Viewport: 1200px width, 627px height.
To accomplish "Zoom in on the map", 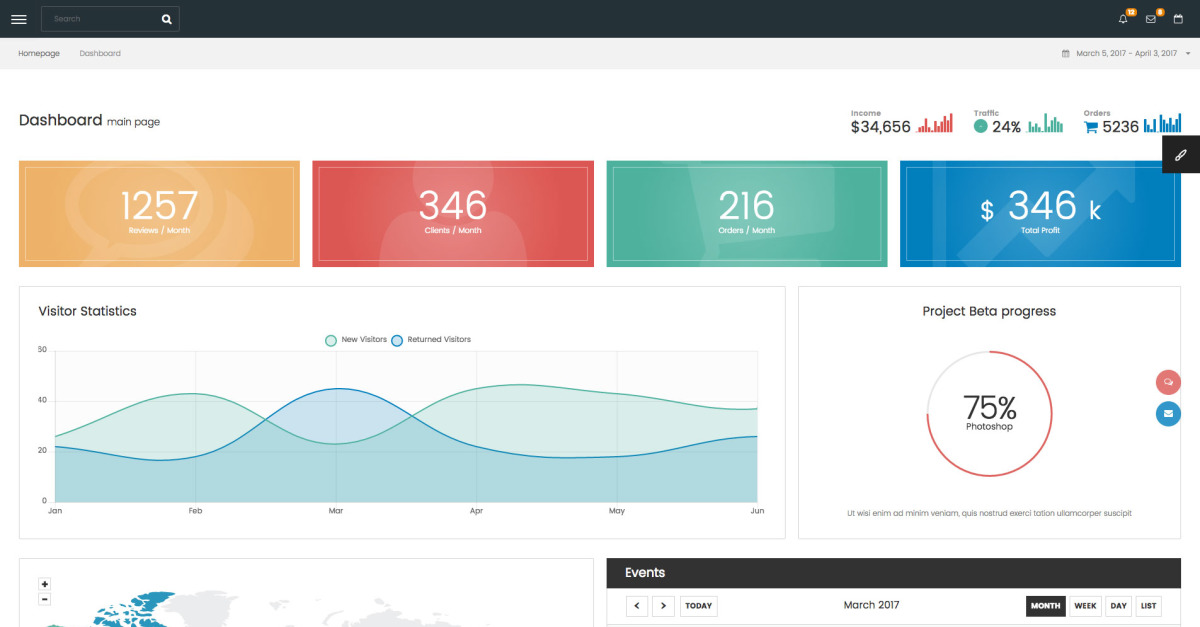I will (45, 584).
